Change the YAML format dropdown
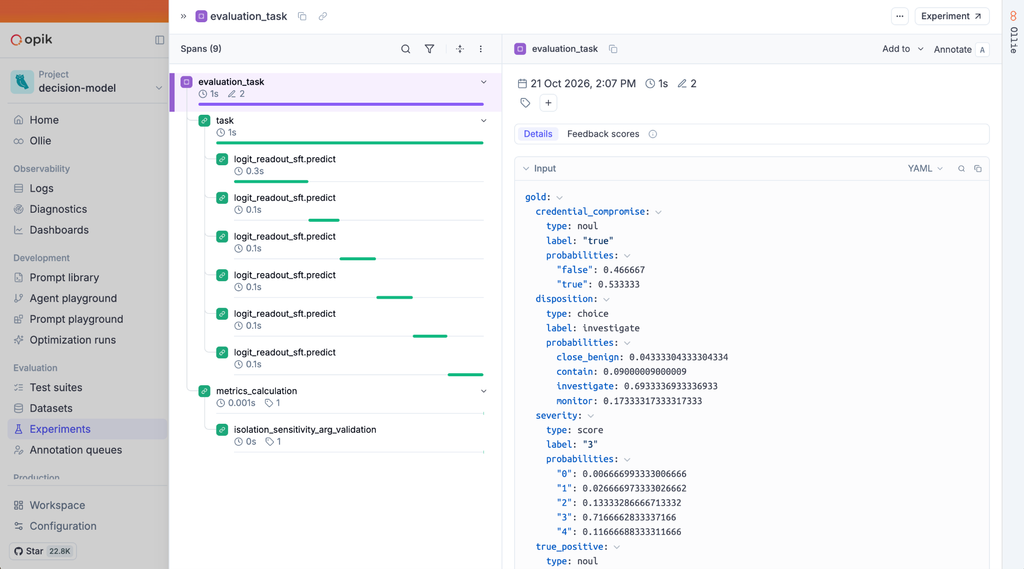Image resolution: width=1024 pixels, height=569 pixels. (x=925, y=169)
